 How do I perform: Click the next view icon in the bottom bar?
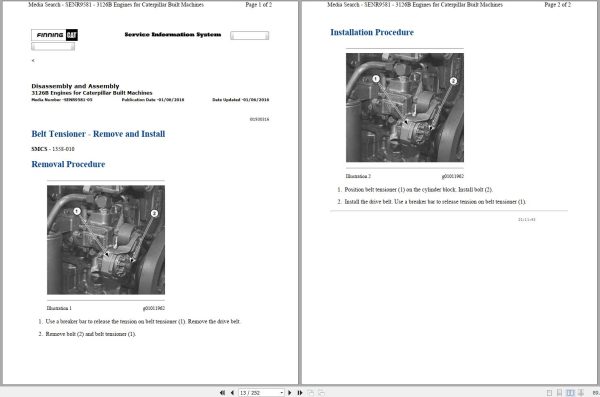click(x=321, y=392)
